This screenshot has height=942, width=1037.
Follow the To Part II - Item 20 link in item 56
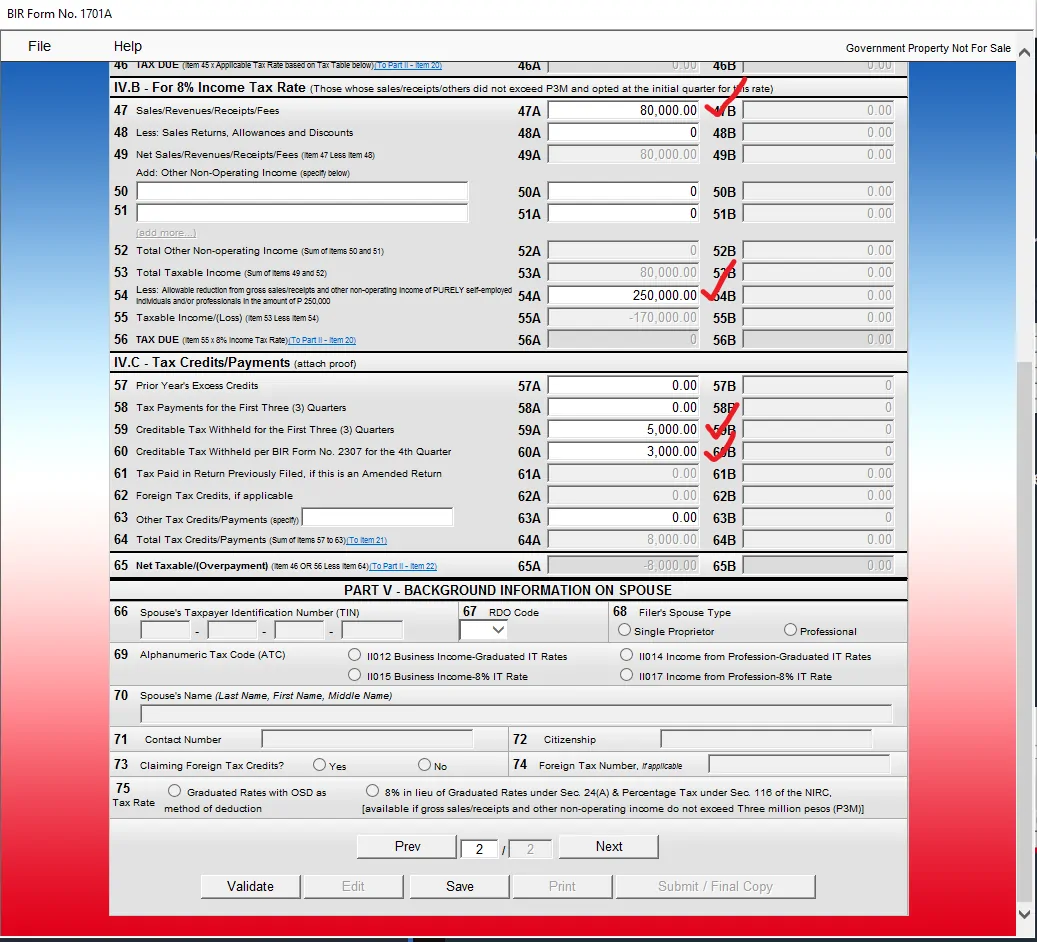[x=322, y=340]
